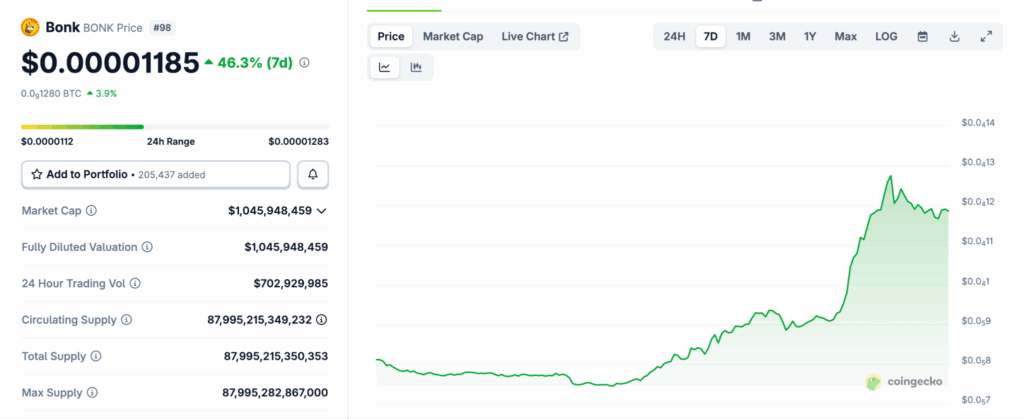Click the Bonk coin logo icon
1024x419 pixels.
pyautogui.click(x=30, y=28)
